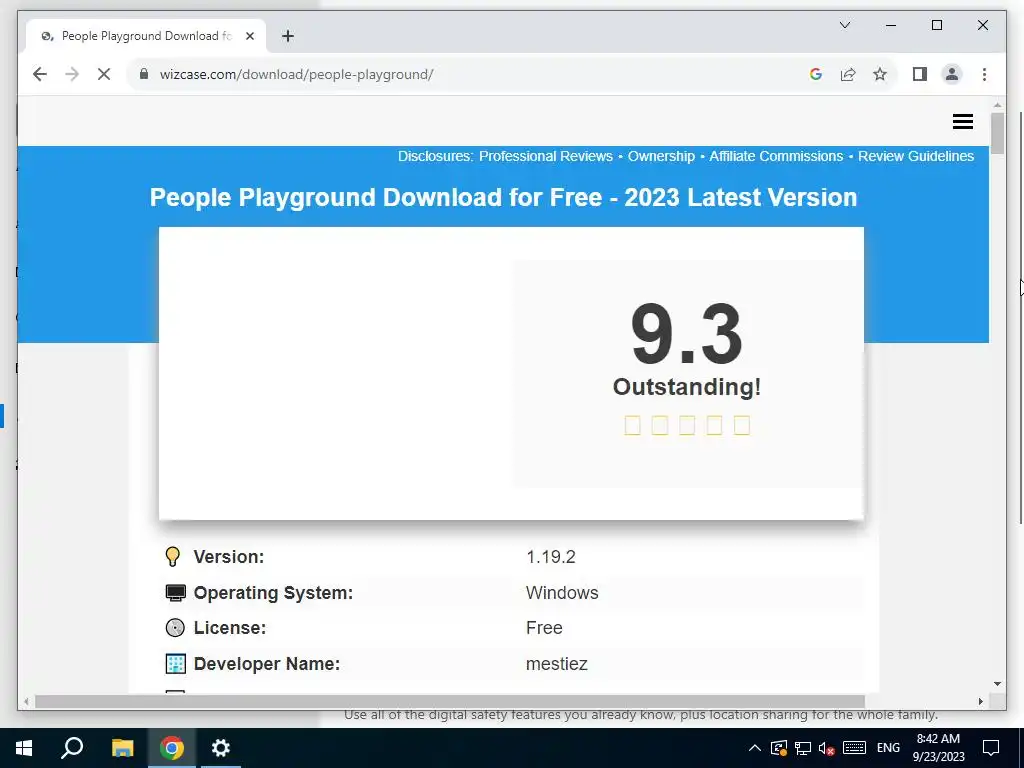Toggle the Chrome side panel
This screenshot has width=1024, height=768.
tap(920, 74)
